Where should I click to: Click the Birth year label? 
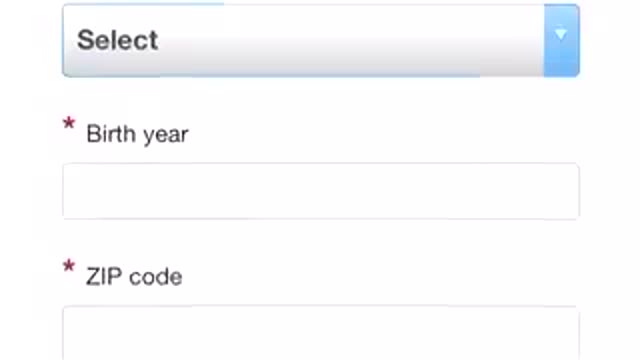pyautogui.click(x=138, y=134)
